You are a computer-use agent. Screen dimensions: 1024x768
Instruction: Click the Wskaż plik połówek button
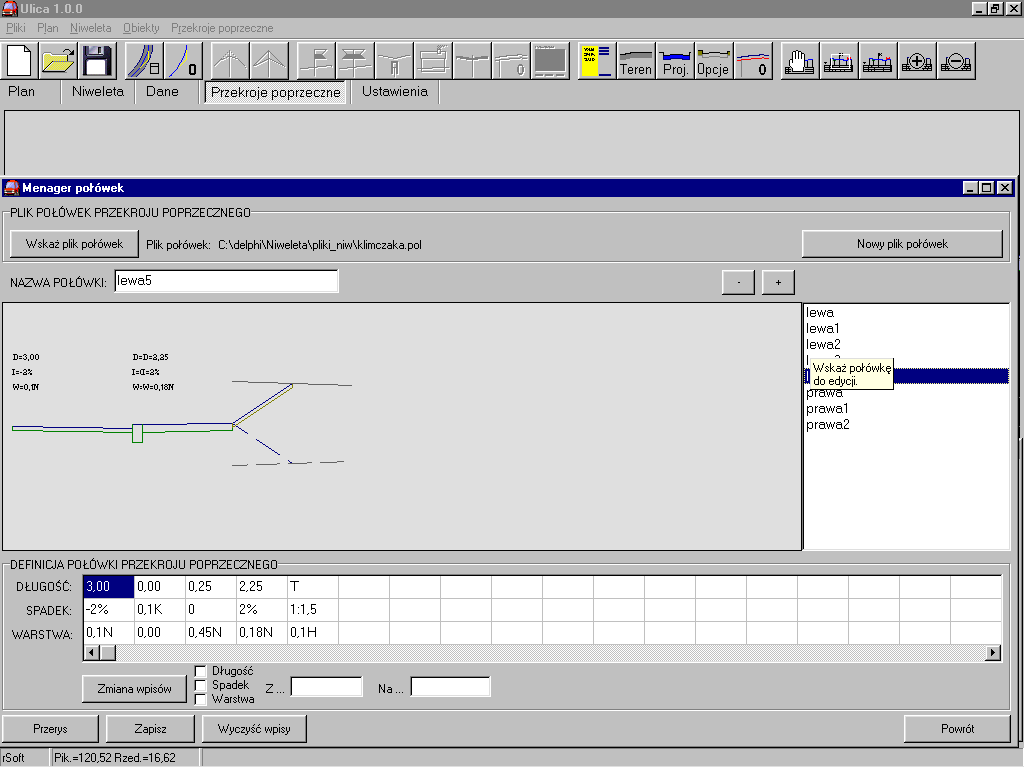pyautogui.click(x=74, y=244)
